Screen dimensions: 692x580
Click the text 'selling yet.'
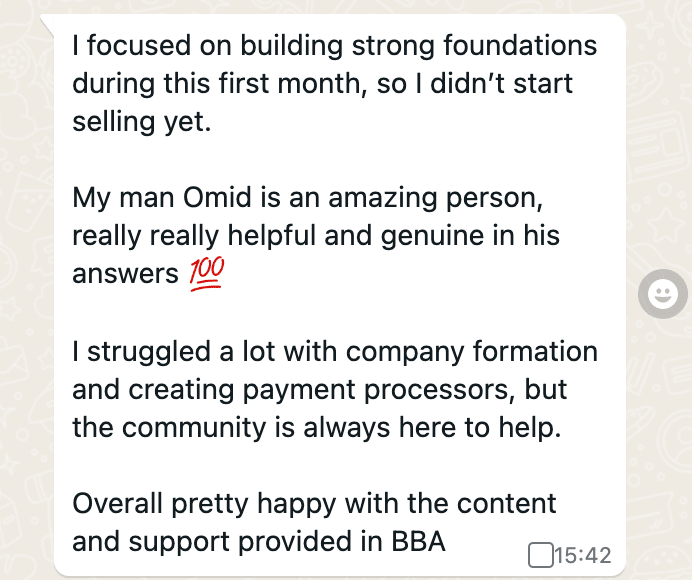[x=142, y=122]
